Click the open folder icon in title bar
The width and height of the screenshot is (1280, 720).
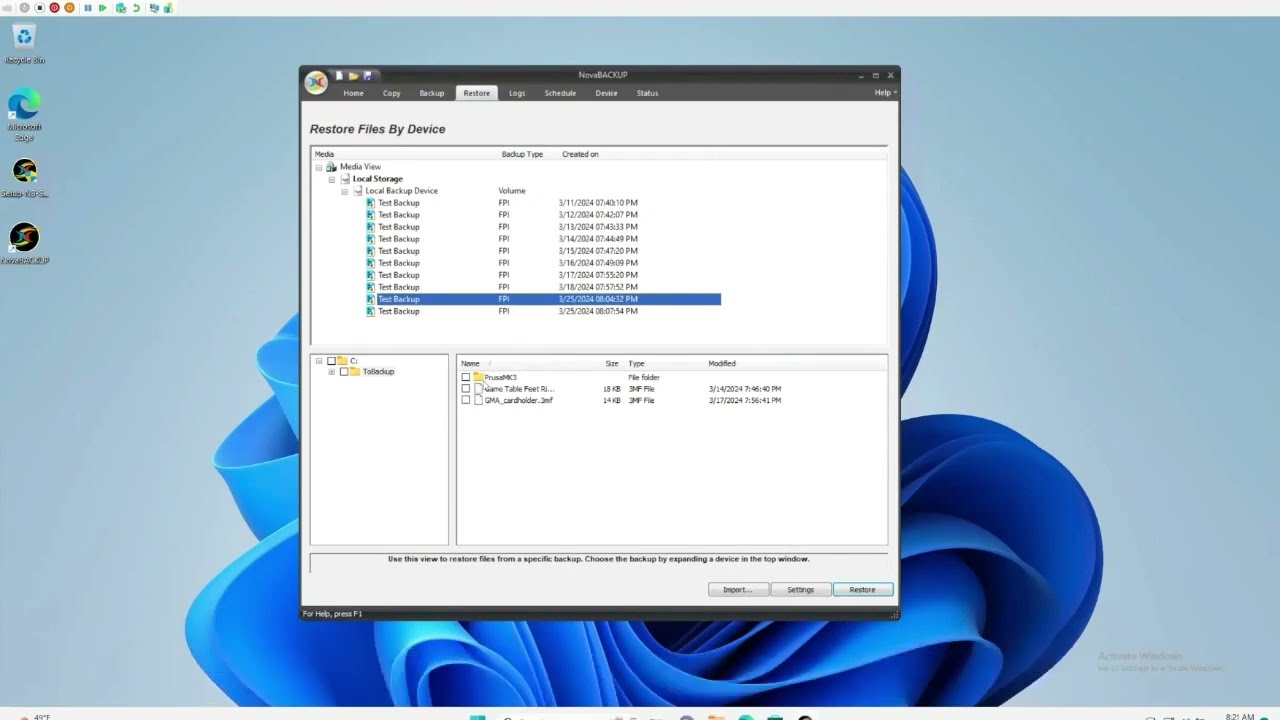tap(353, 75)
